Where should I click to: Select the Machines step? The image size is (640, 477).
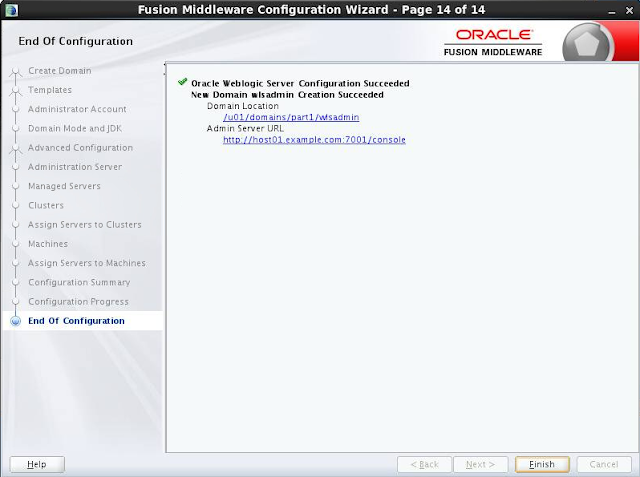click(x=48, y=244)
